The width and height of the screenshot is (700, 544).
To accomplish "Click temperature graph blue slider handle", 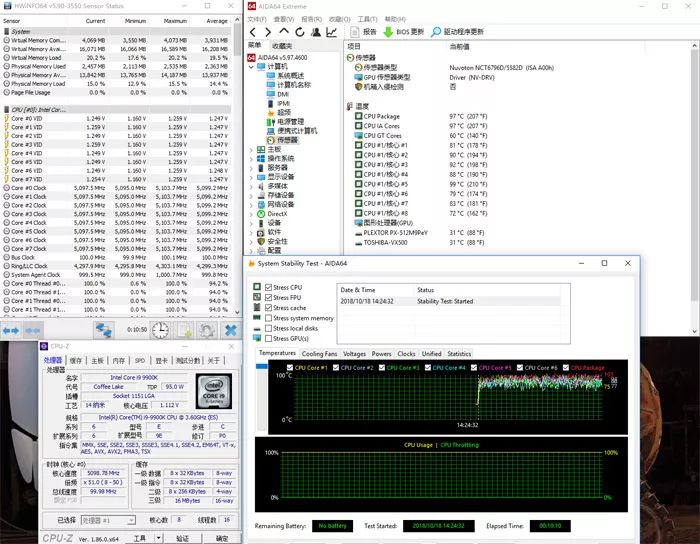I will click(x=262, y=366).
